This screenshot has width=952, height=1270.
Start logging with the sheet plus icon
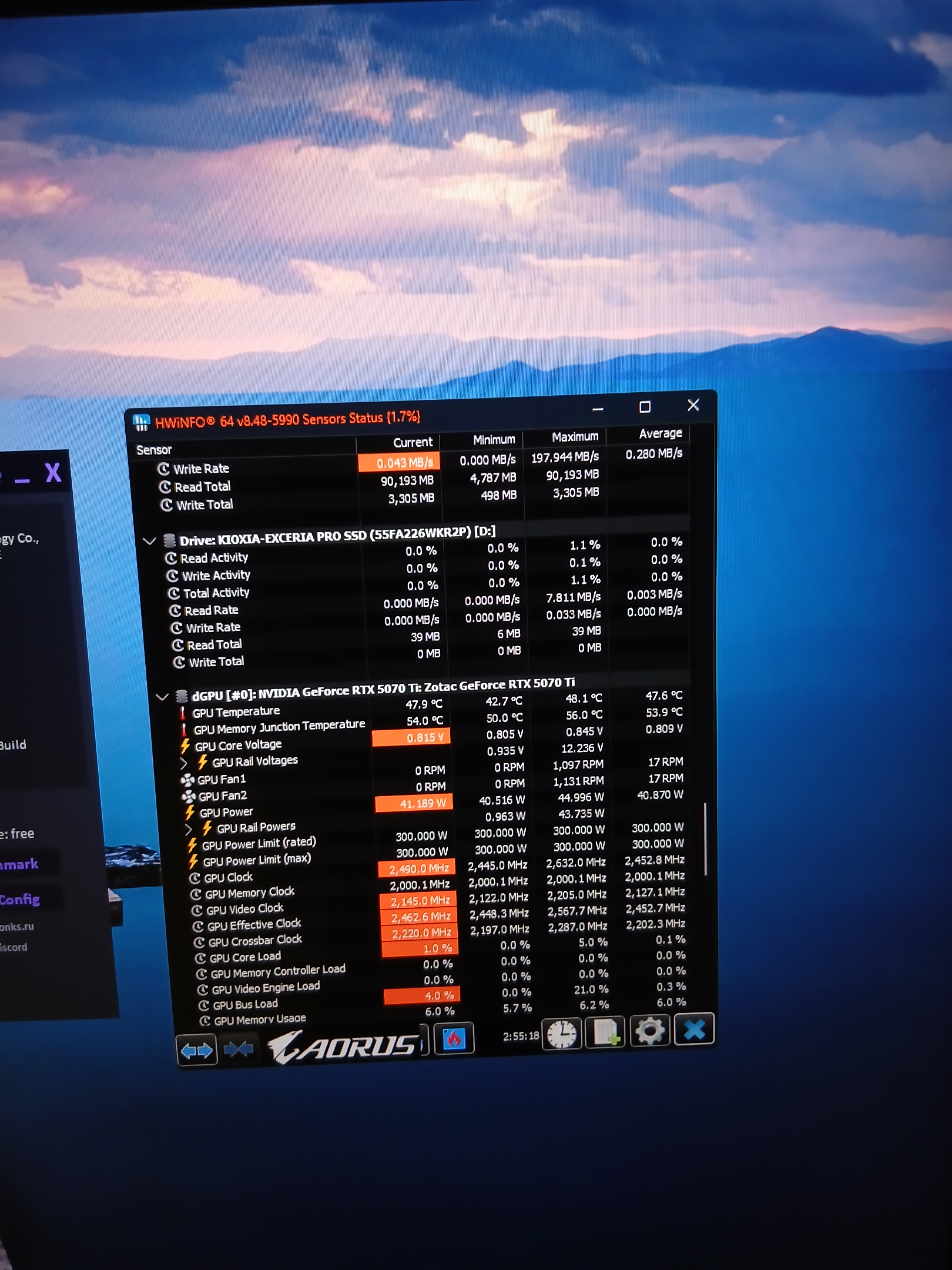click(605, 1033)
